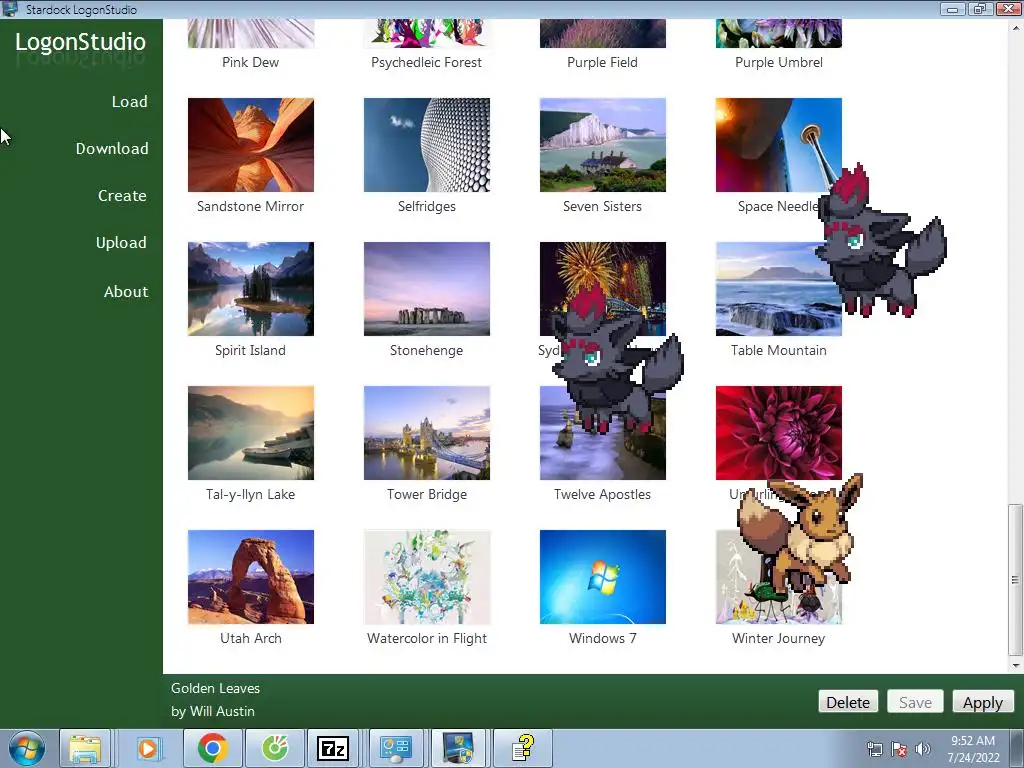Click the Delete button
This screenshot has width=1024, height=768.
848,702
